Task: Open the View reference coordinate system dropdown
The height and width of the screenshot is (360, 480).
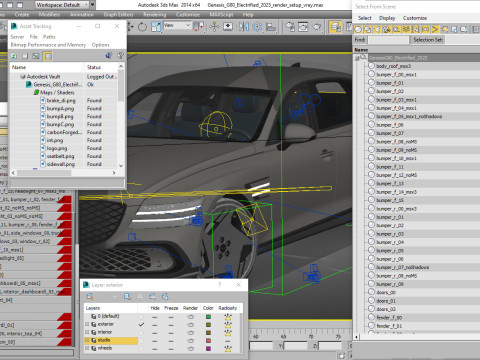Action: pos(177,25)
